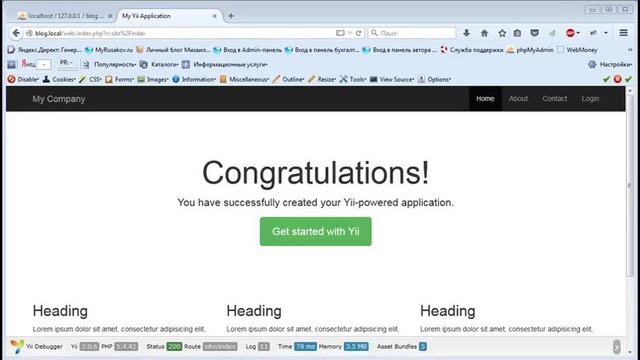Go back with the browser back arrow
The width and height of the screenshot is (640, 360).
[x=16, y=33]
